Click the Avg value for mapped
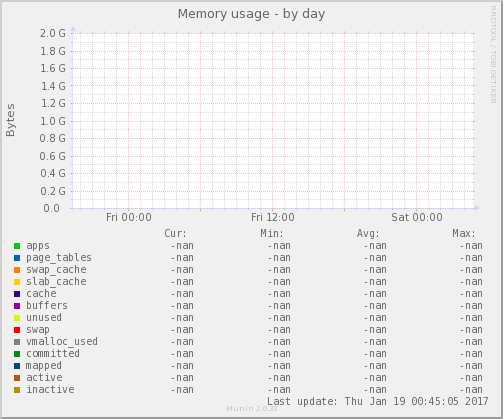Viewport: 503px width, 419px height. point(375,366)
